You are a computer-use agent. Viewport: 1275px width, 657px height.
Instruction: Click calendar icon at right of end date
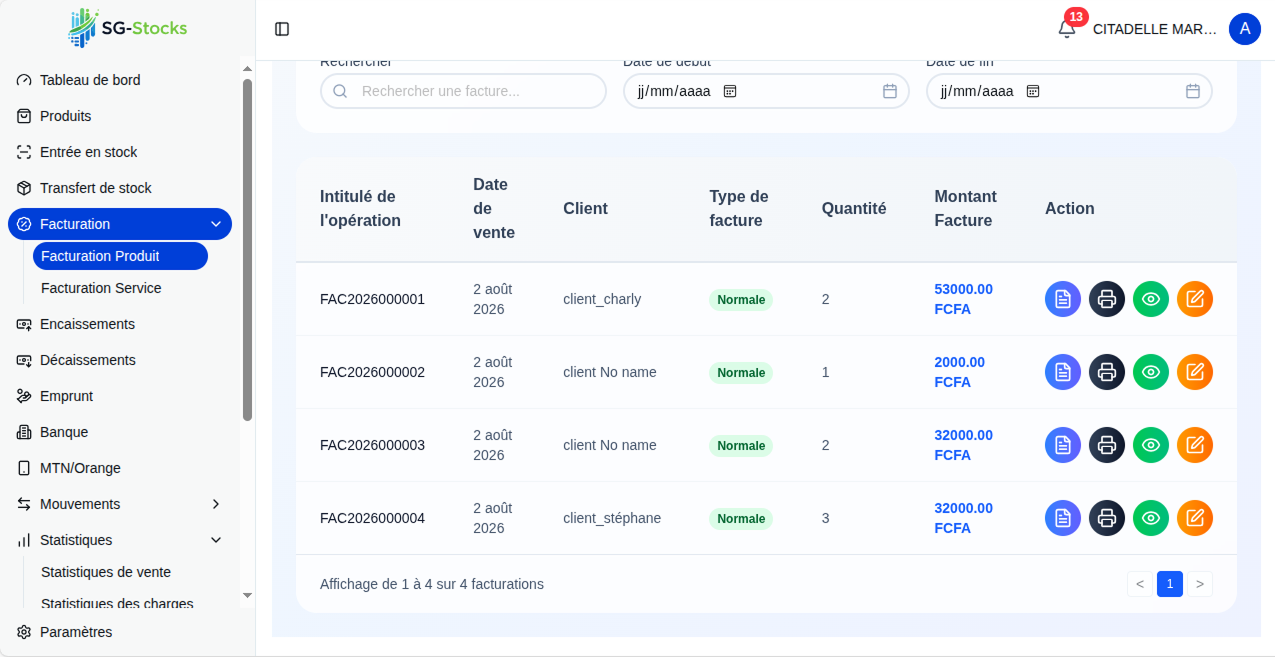(x=1193, y=91)
